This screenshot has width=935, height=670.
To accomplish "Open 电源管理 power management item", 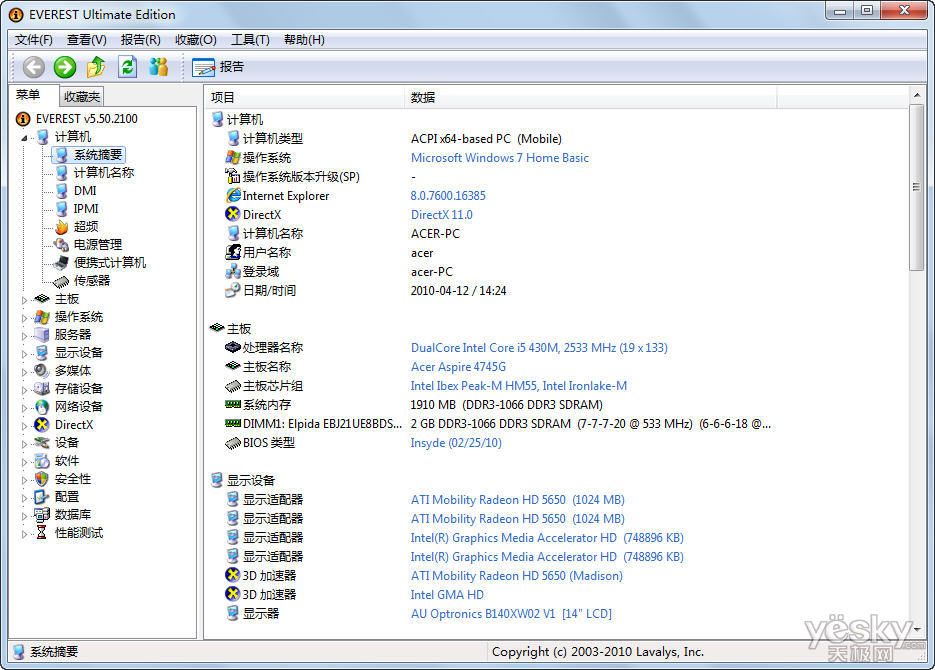I will (98, 244).
